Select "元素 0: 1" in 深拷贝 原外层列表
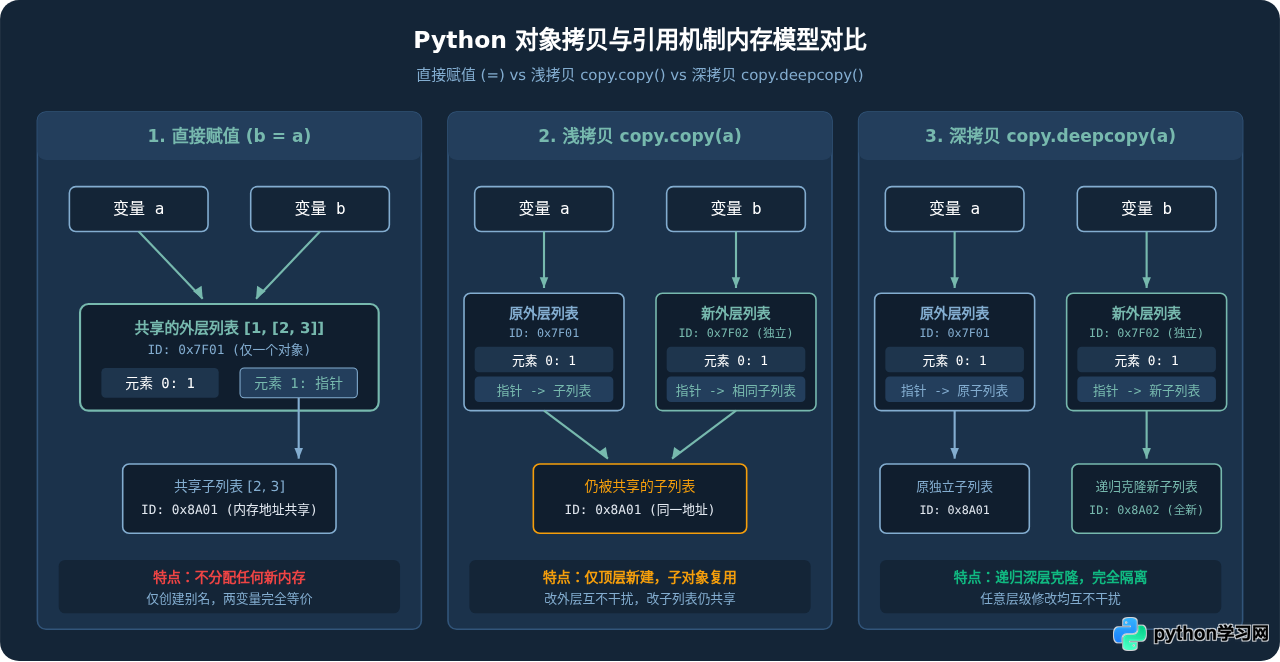This screenshot has height=662, width=1280. pos(954,361)
